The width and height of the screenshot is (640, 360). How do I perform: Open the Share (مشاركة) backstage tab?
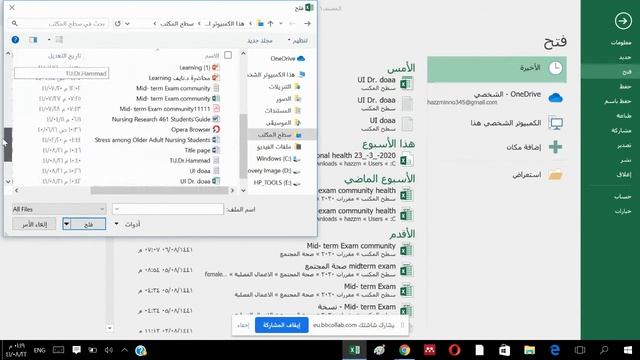click(x=621, y=130)
